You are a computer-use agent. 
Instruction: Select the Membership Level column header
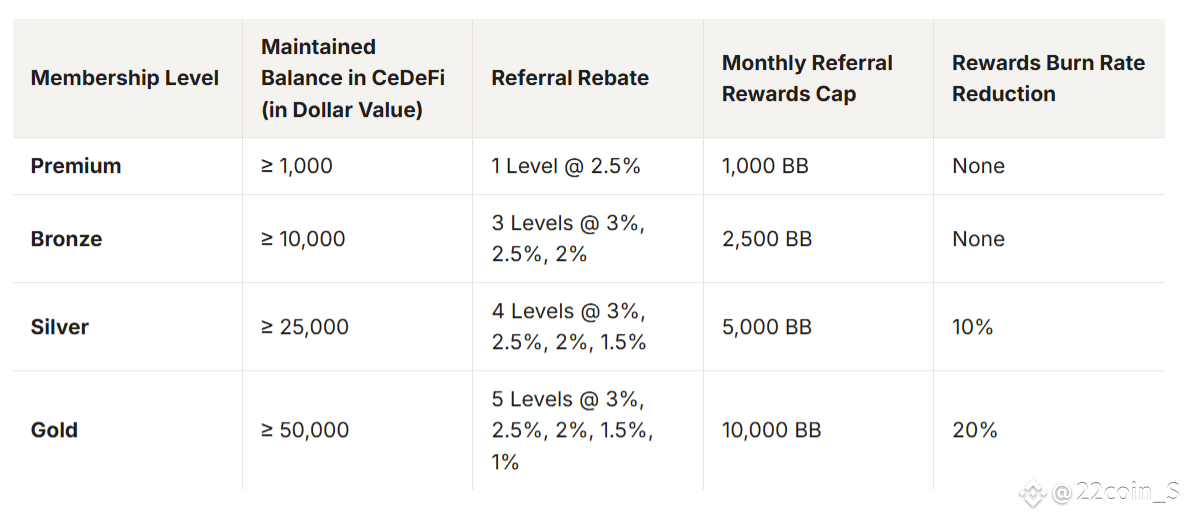click(125, 78)
